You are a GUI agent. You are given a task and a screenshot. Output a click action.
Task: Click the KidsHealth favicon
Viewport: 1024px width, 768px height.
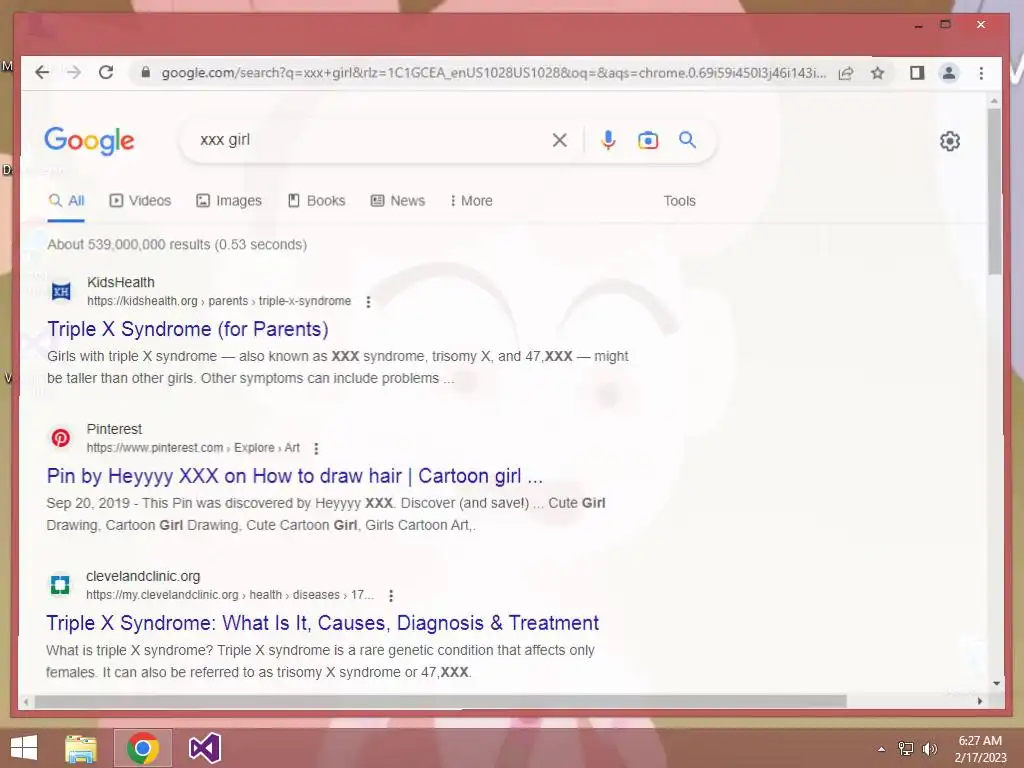(61, 291)
